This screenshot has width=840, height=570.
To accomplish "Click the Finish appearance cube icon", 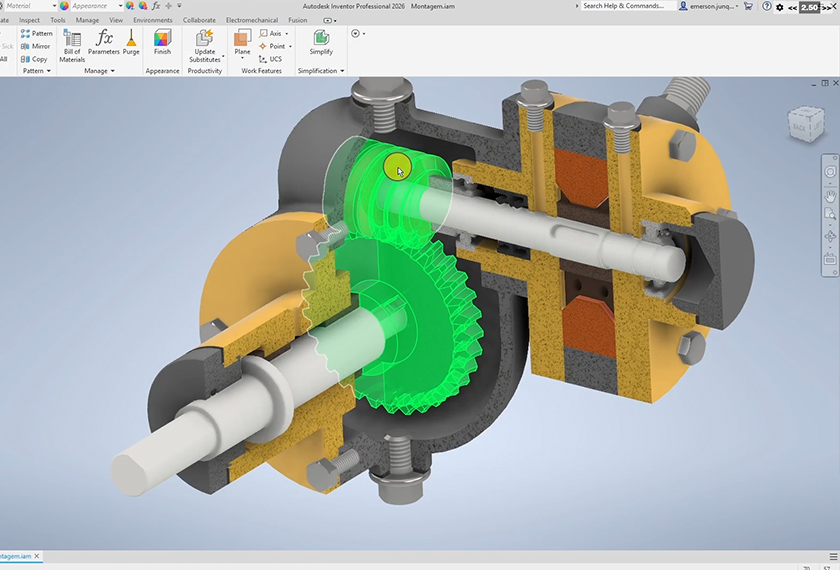I will tap(162, 42).
